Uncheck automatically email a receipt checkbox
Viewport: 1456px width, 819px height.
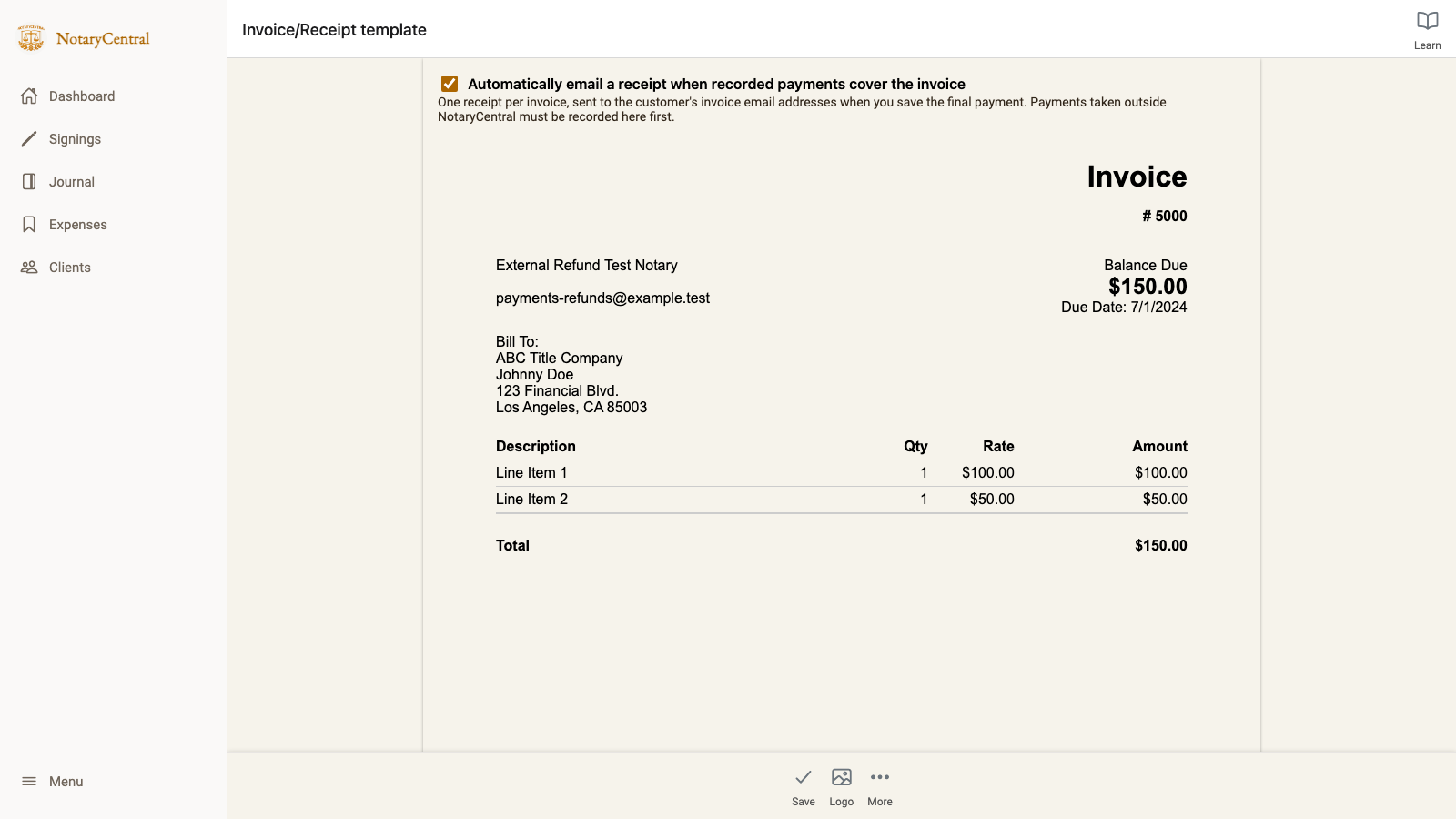coord(450,84)
